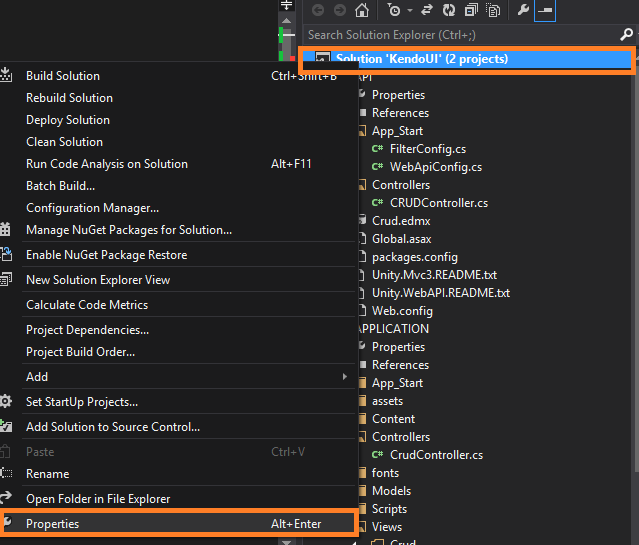Image resolution: width=639 pixels, height=545 pixels.
Task: Expand the Add submenu
Action: 178,377
